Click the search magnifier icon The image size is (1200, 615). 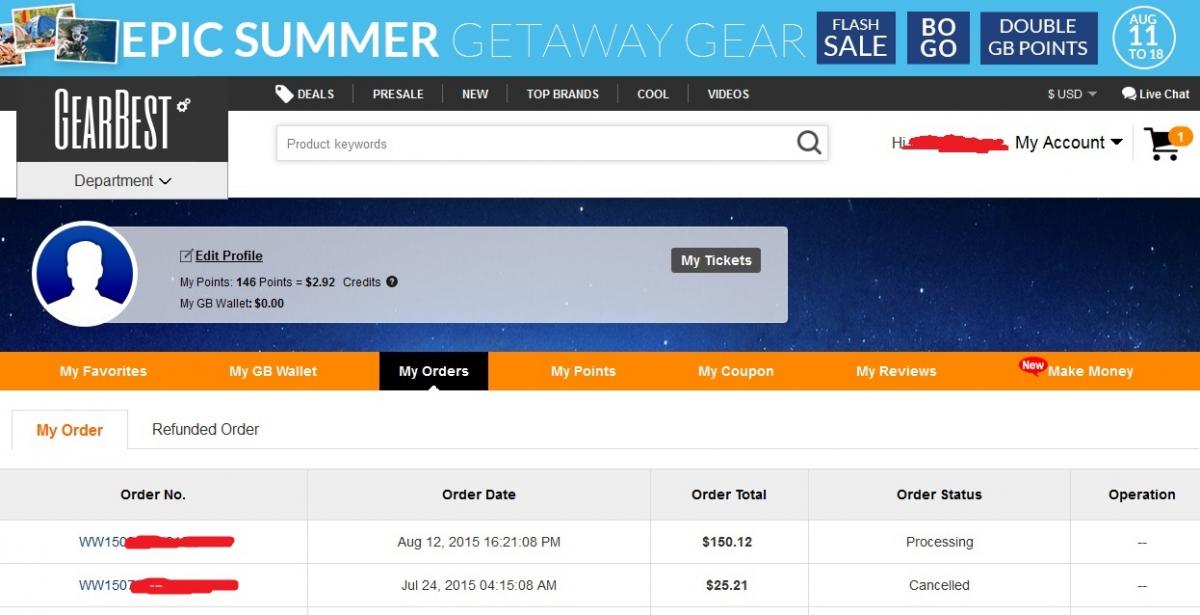pyautogui.click(x=809, y=143)
